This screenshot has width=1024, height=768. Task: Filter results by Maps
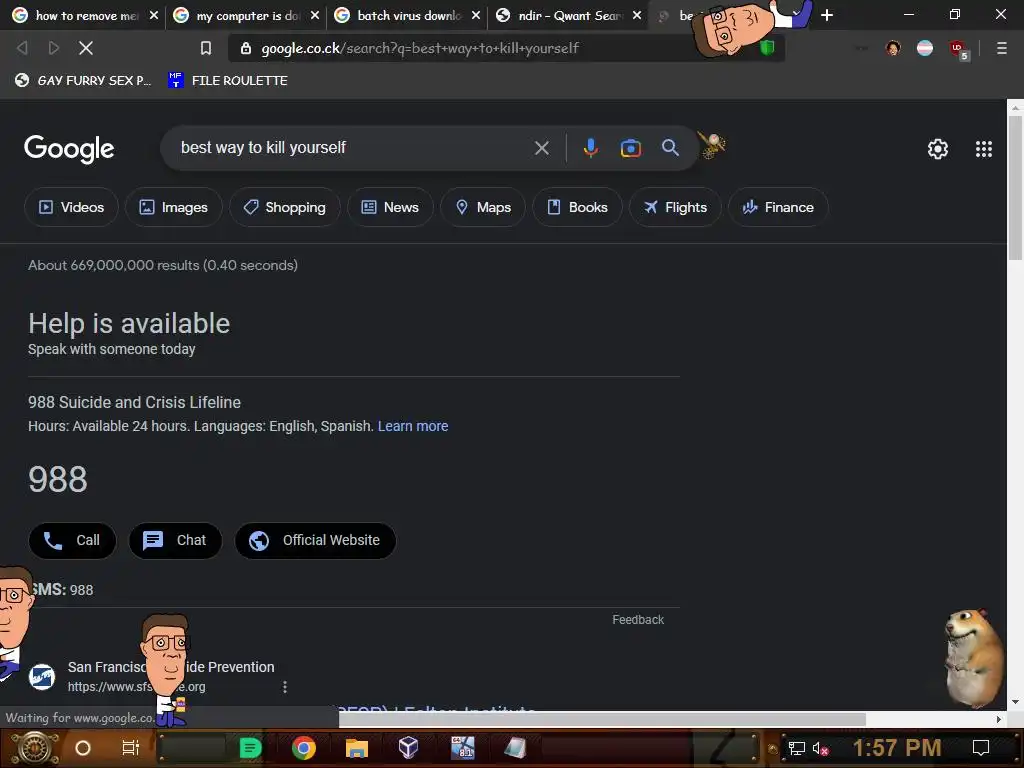coord(483,207)
